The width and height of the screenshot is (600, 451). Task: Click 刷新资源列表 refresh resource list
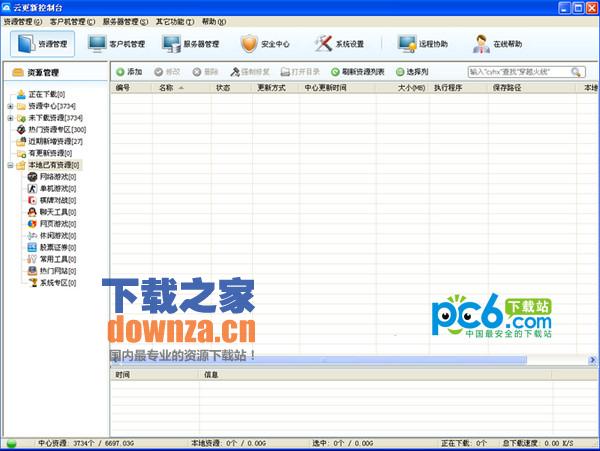[357, 72]
